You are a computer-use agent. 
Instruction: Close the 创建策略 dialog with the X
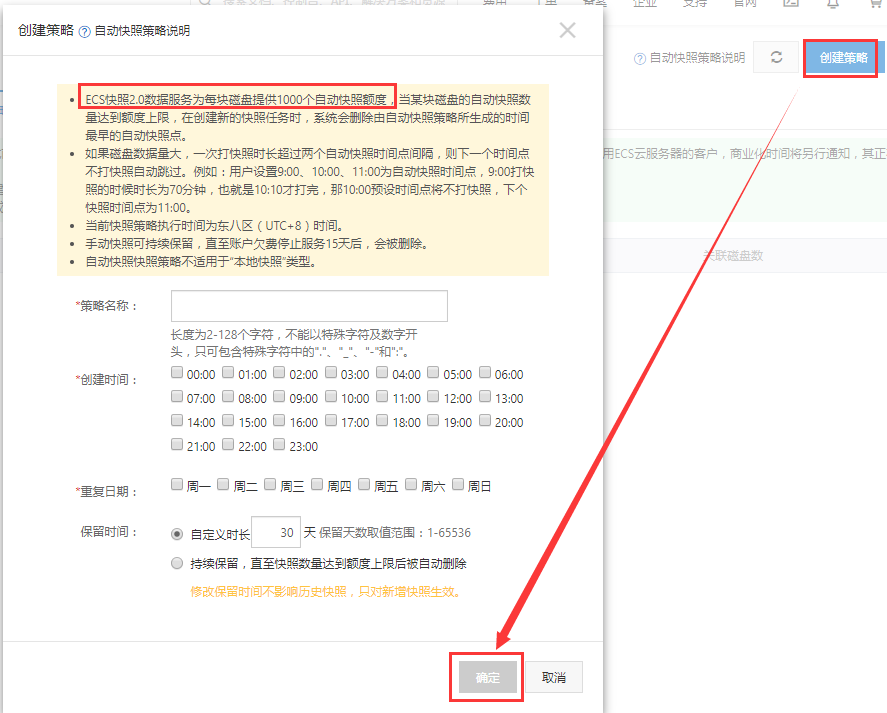point(567,30)
